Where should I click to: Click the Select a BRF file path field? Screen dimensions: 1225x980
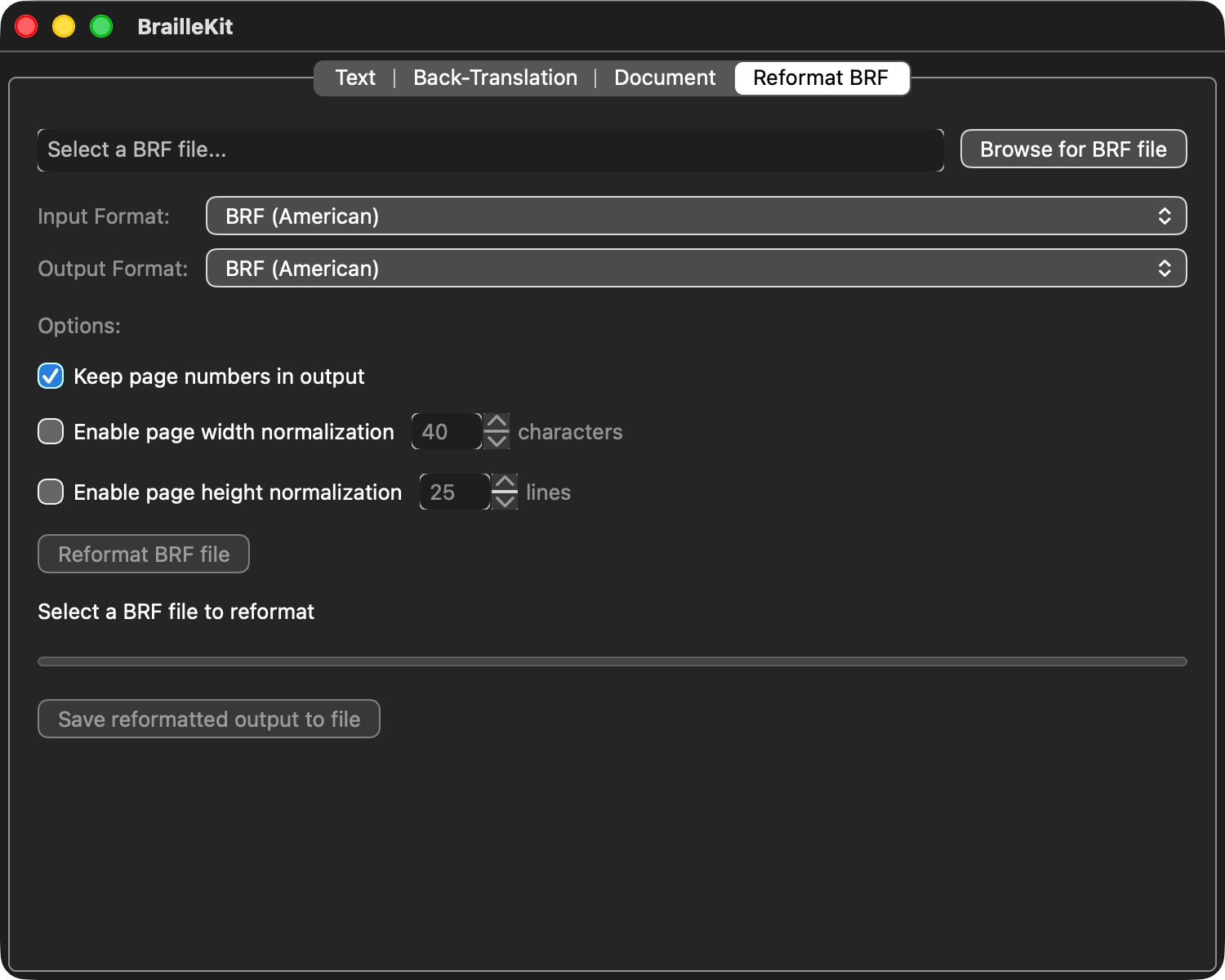[x=491, y=150]
